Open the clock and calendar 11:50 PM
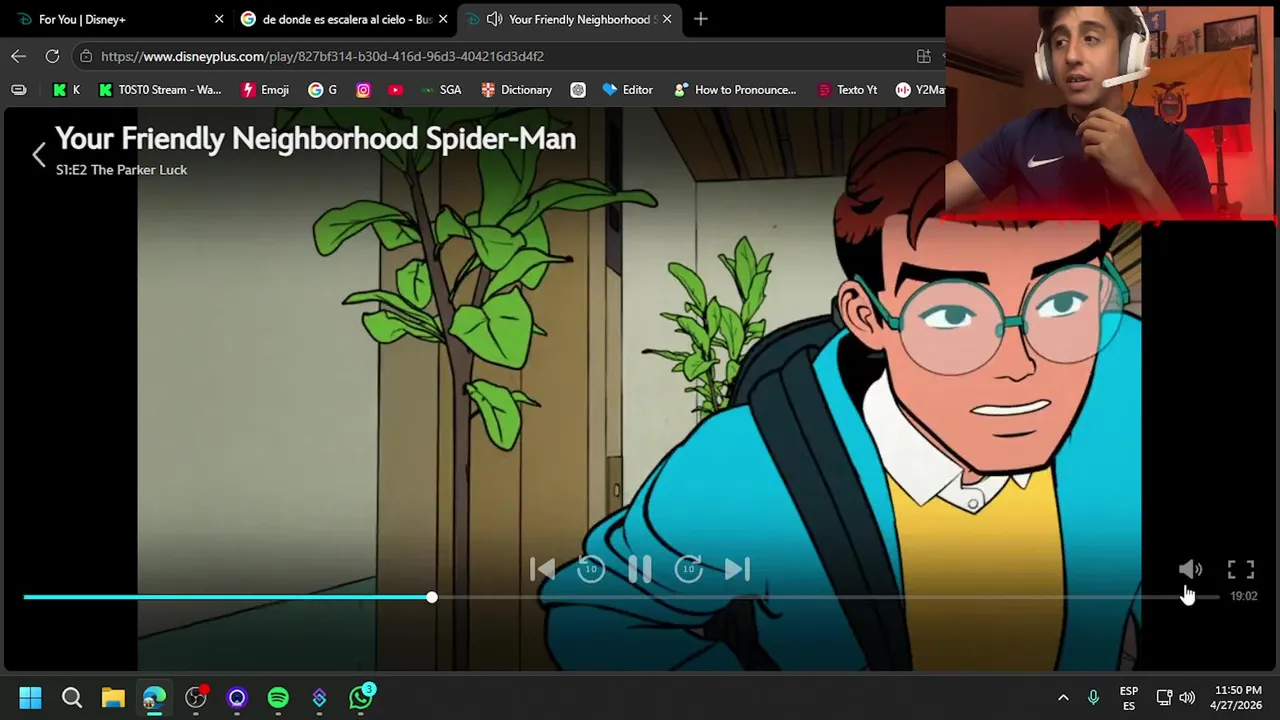Image resolution: width=1280 pixels, height=720 pixels. (1237, 698)
